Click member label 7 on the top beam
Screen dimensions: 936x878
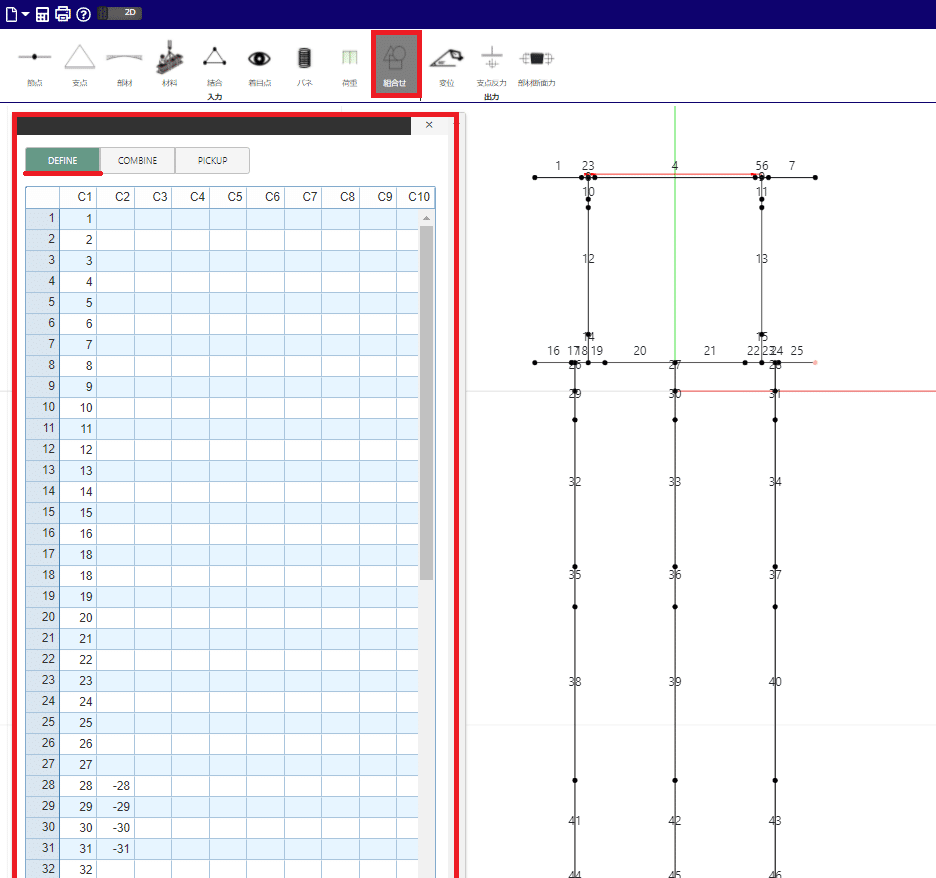(x=792, y=165)
